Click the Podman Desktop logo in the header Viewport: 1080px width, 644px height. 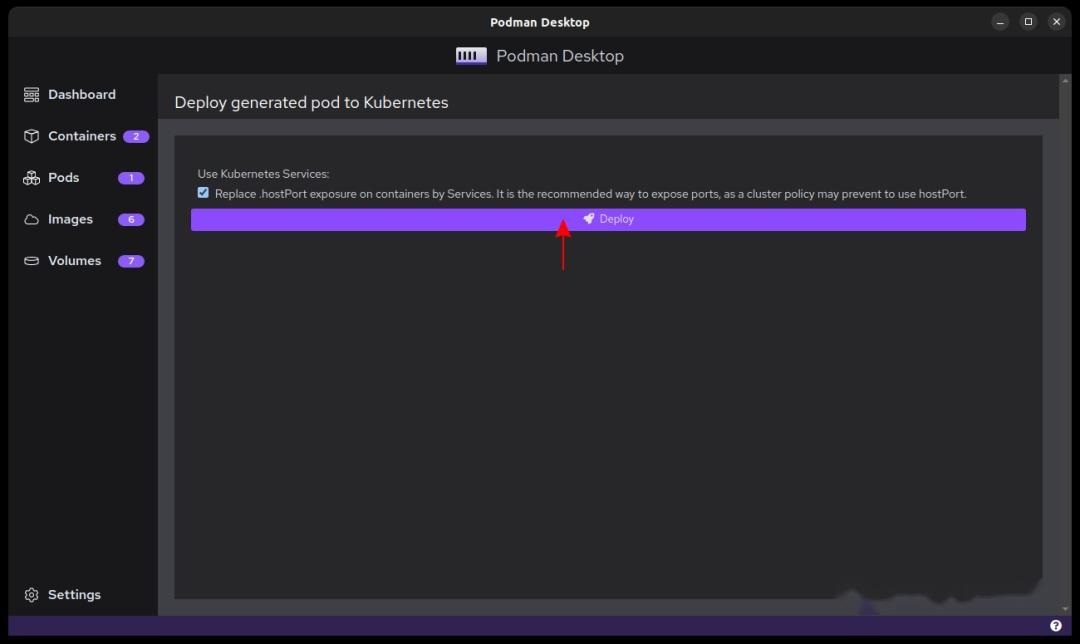(470, 55)
